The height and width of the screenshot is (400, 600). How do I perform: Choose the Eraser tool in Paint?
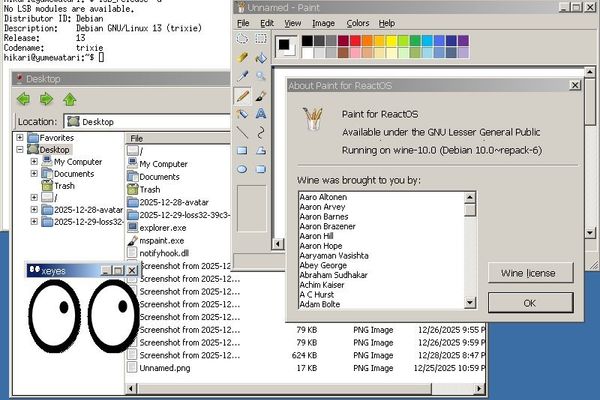pyautogui.click(x=242, y=57)
